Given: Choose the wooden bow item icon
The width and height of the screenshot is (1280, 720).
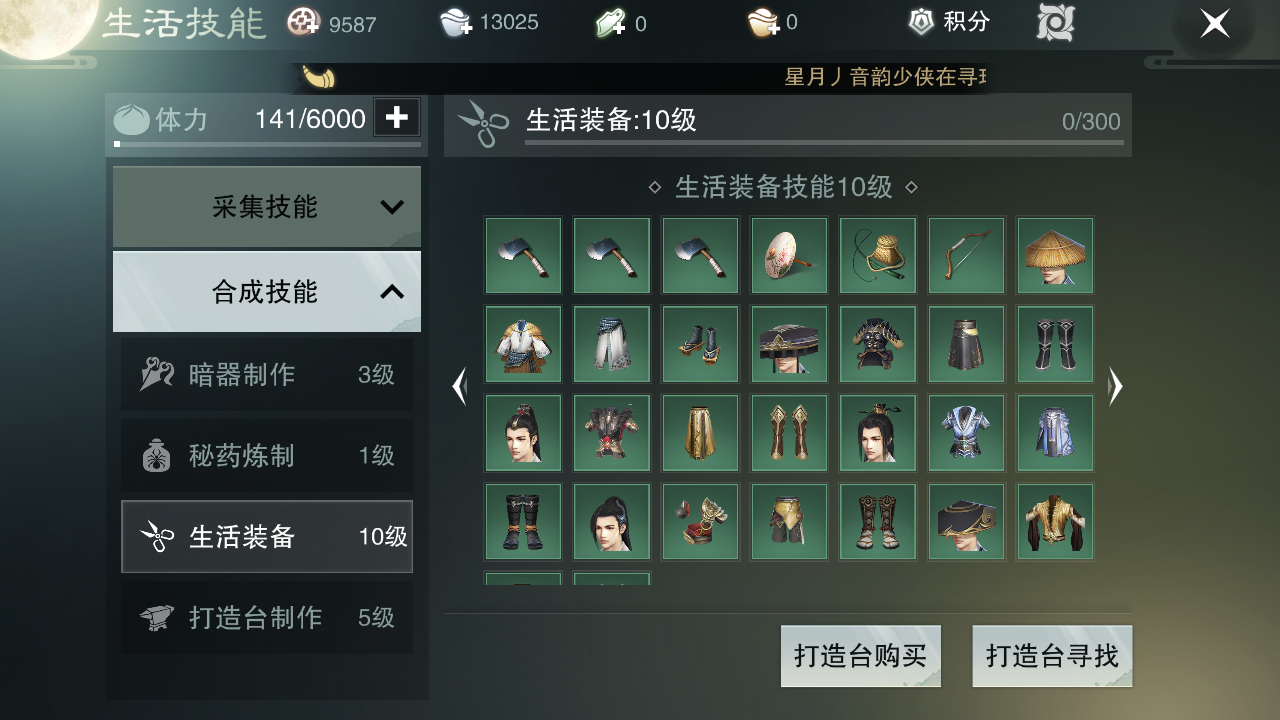Looking at the screenshot, I should pos(966,255).
